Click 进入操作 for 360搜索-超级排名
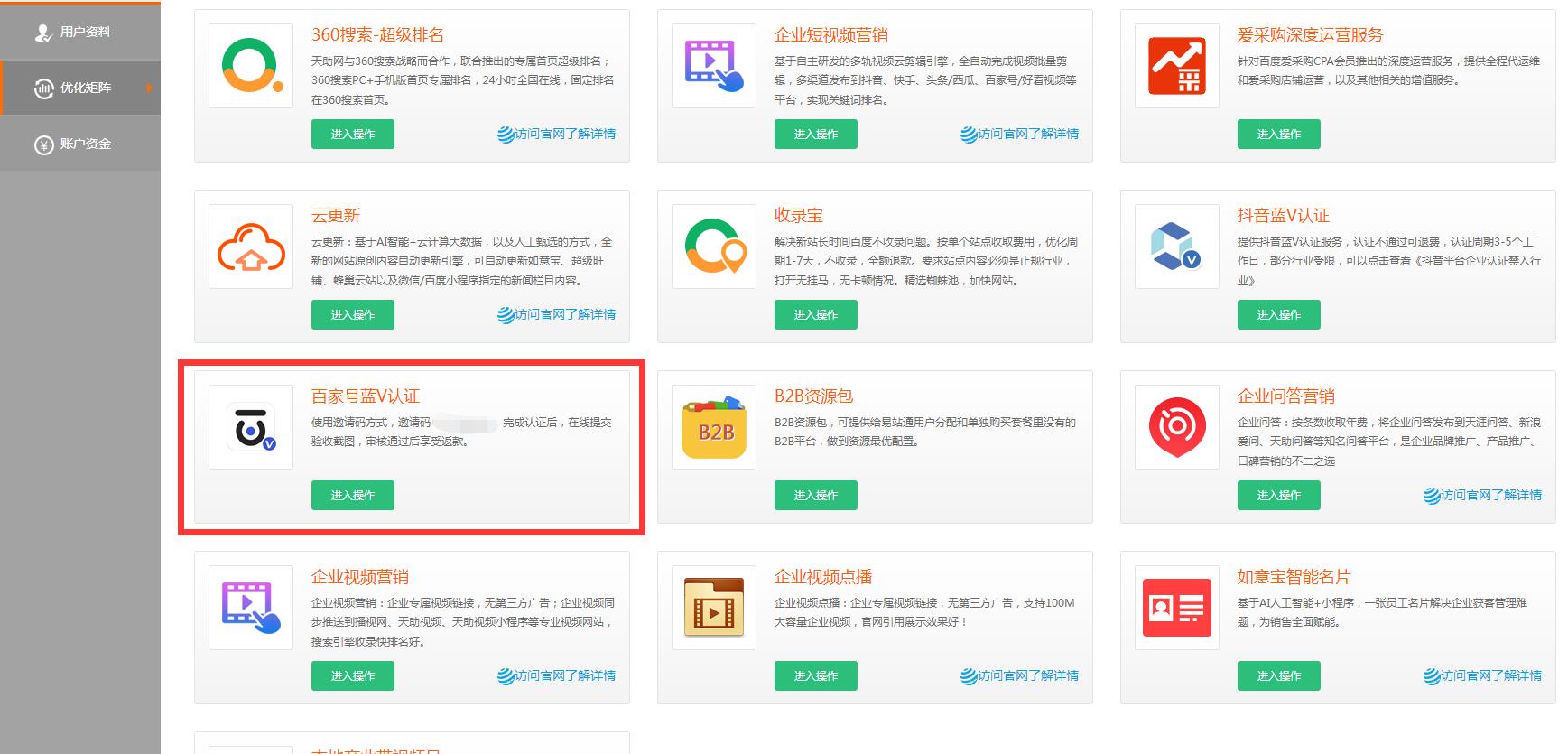The width and height of the screenshot is (1568, 754). tap(353, 134)
